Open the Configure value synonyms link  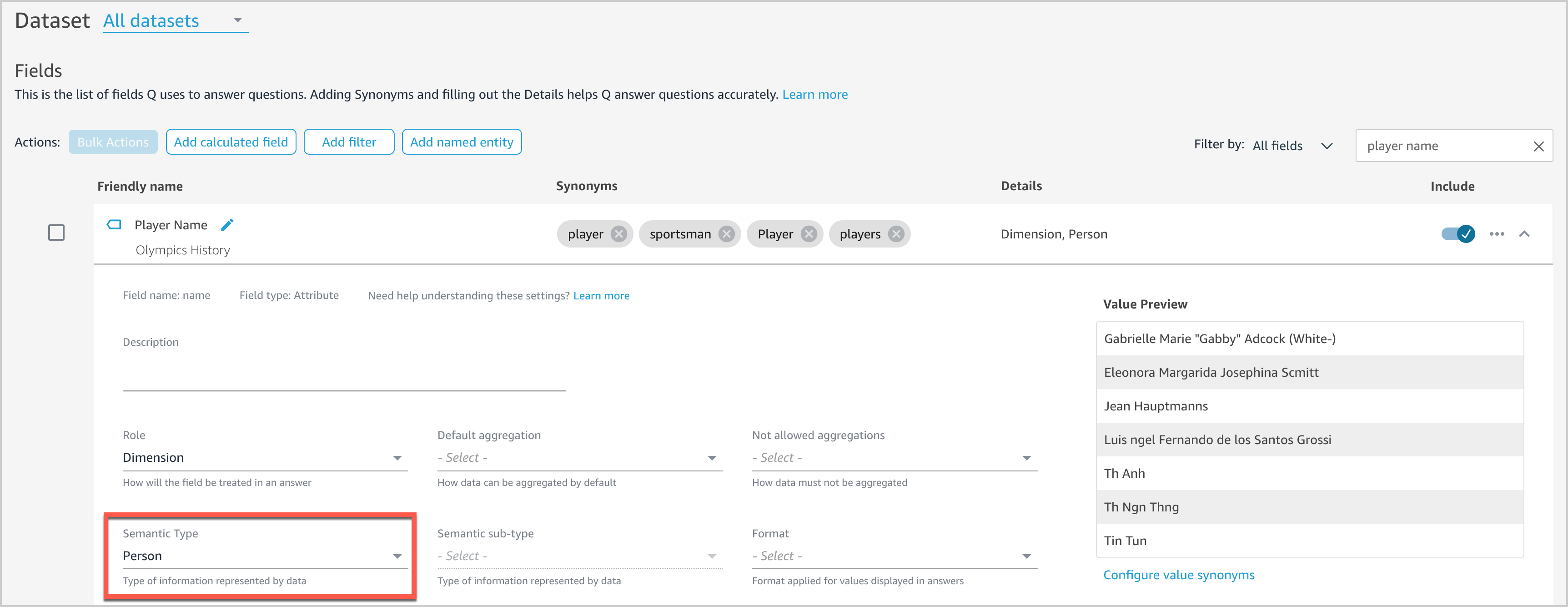[1178, 575]
